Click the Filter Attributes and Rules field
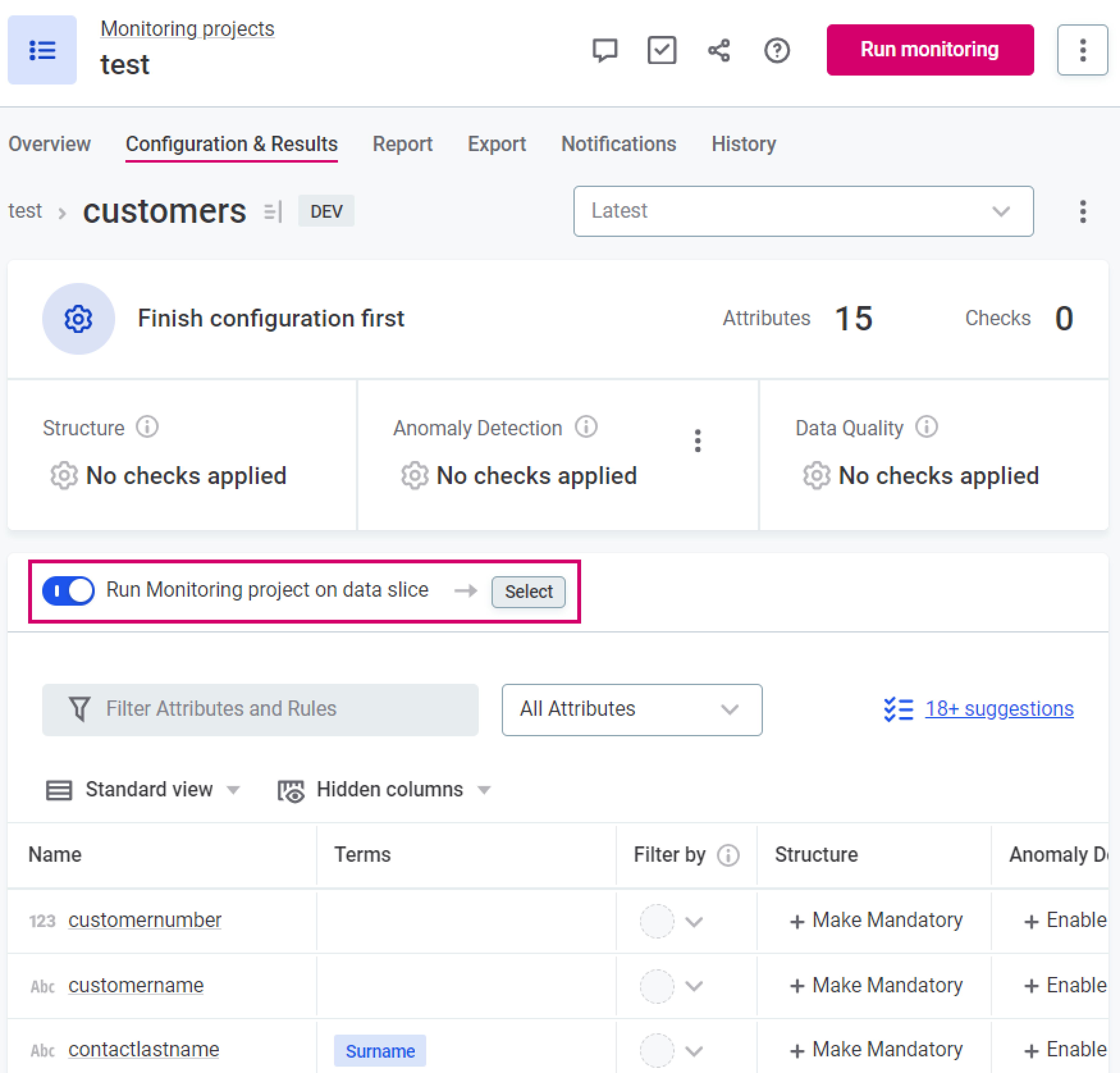 pos(260,709)
